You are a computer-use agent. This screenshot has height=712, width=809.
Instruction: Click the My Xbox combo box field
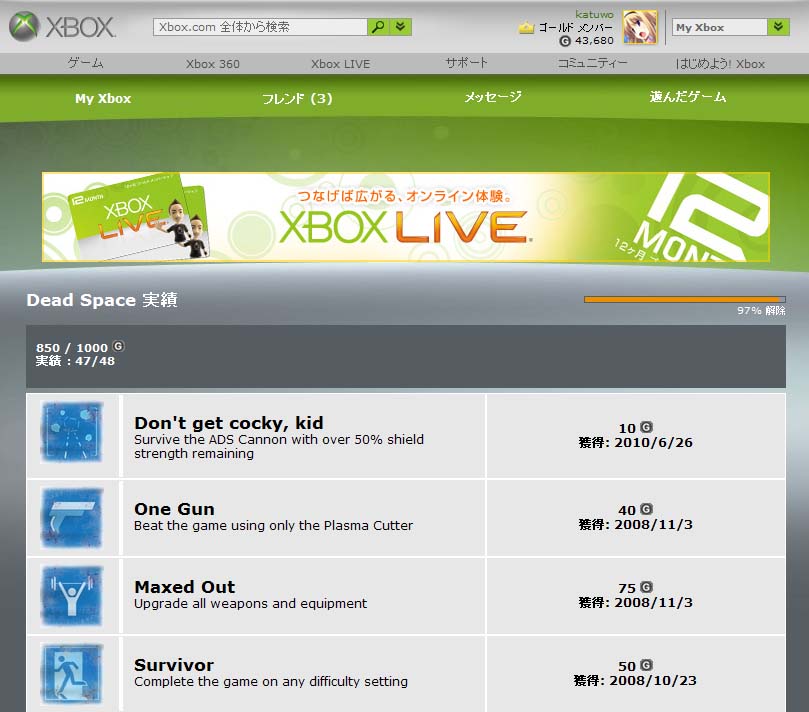point(720,27)
